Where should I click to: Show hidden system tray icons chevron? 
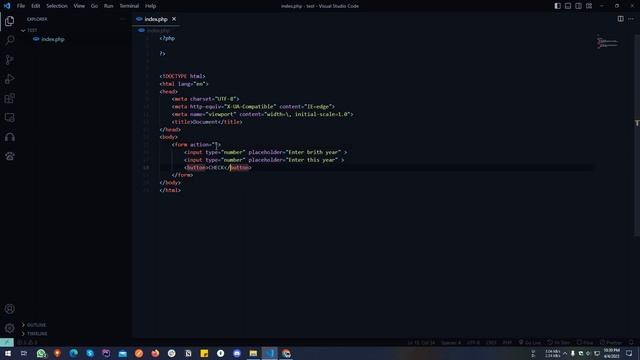[565, 353]
